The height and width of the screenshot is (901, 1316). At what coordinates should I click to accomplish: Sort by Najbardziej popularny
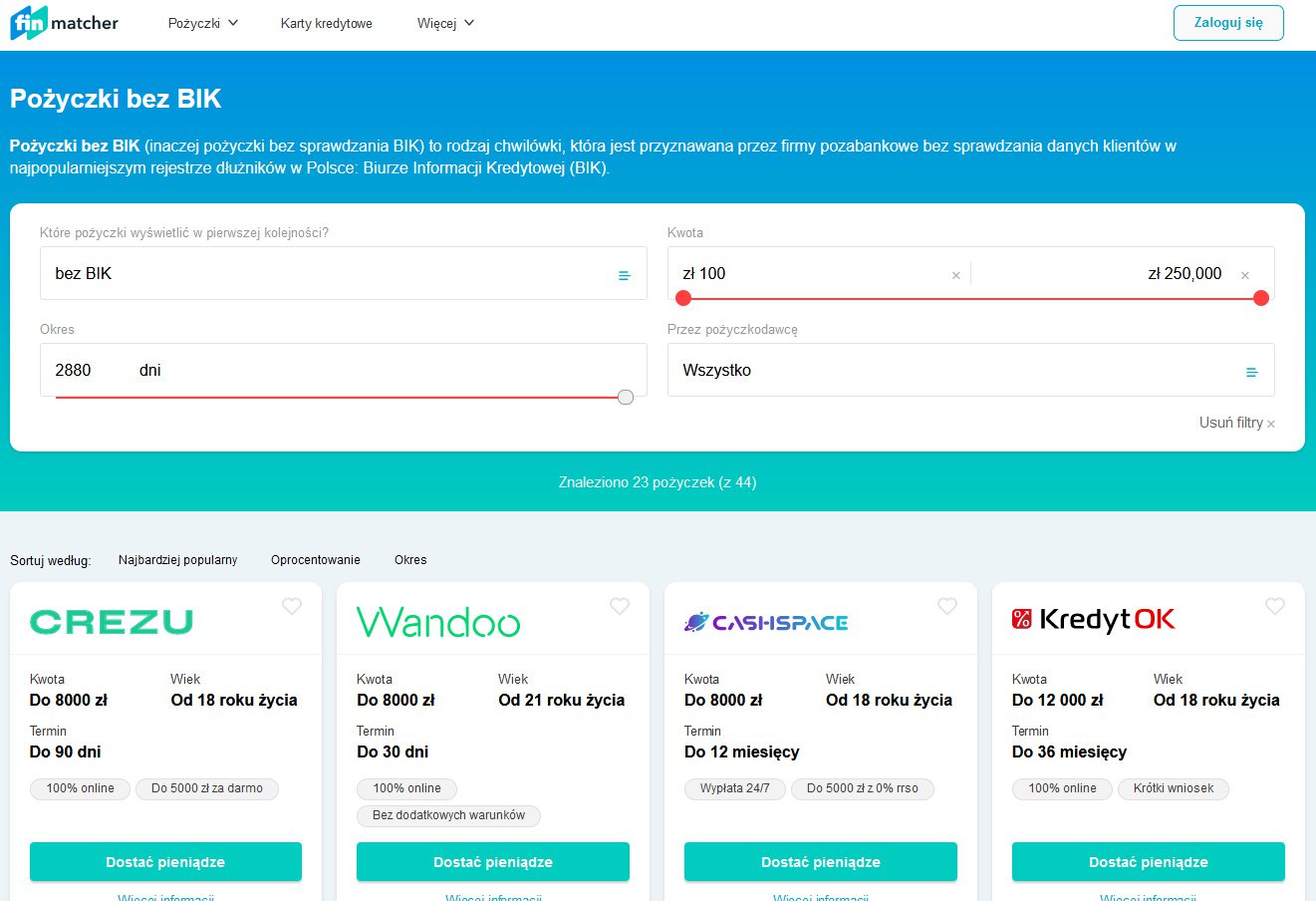178,560
